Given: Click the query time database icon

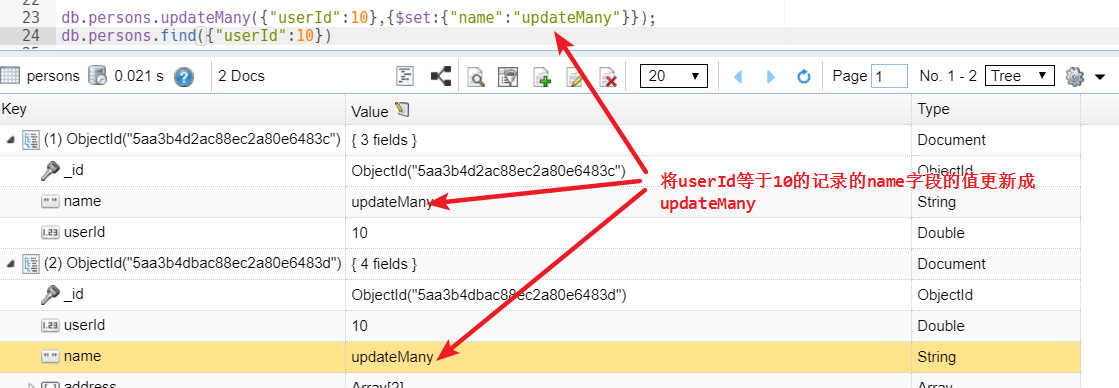Looking at the screenshot, I should 97,76.
